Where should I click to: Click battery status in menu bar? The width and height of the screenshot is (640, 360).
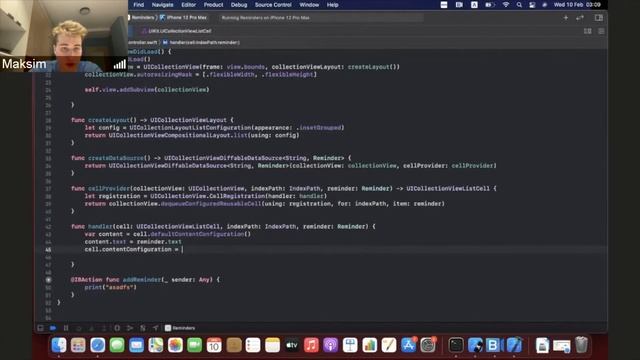(490, 5)
